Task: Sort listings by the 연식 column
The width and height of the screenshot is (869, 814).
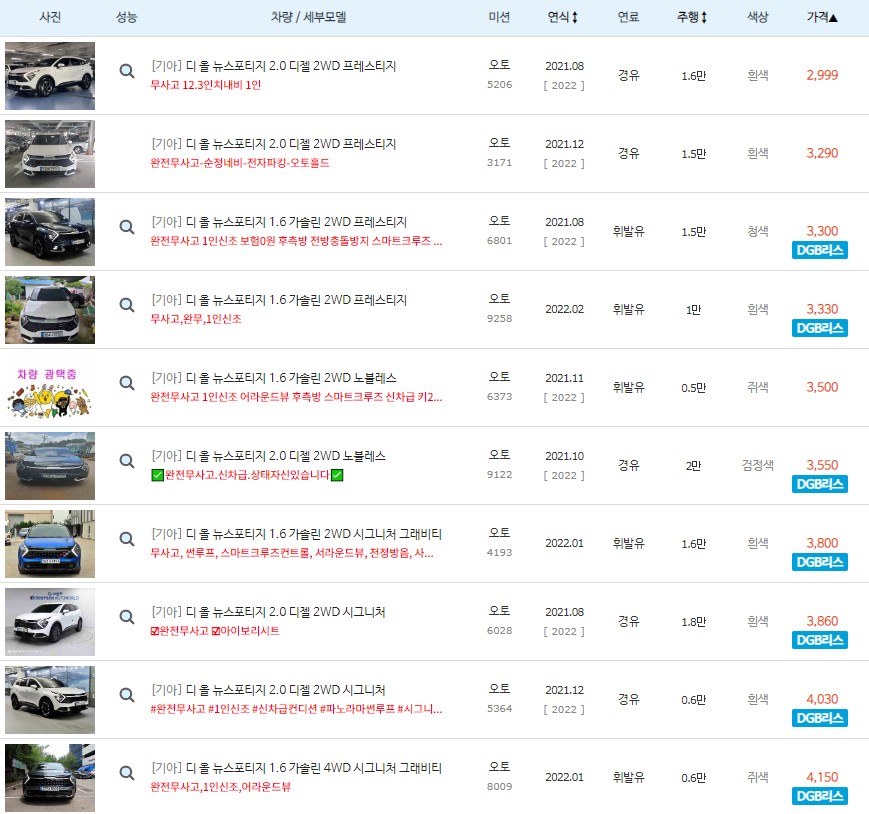Action: click(x=563, y=17)
